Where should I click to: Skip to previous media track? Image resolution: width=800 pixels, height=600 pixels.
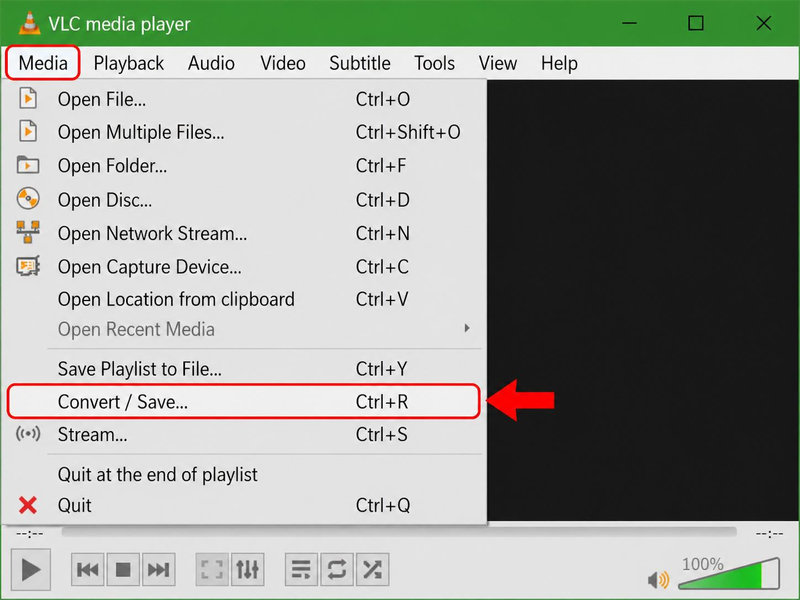click(88, 569)
